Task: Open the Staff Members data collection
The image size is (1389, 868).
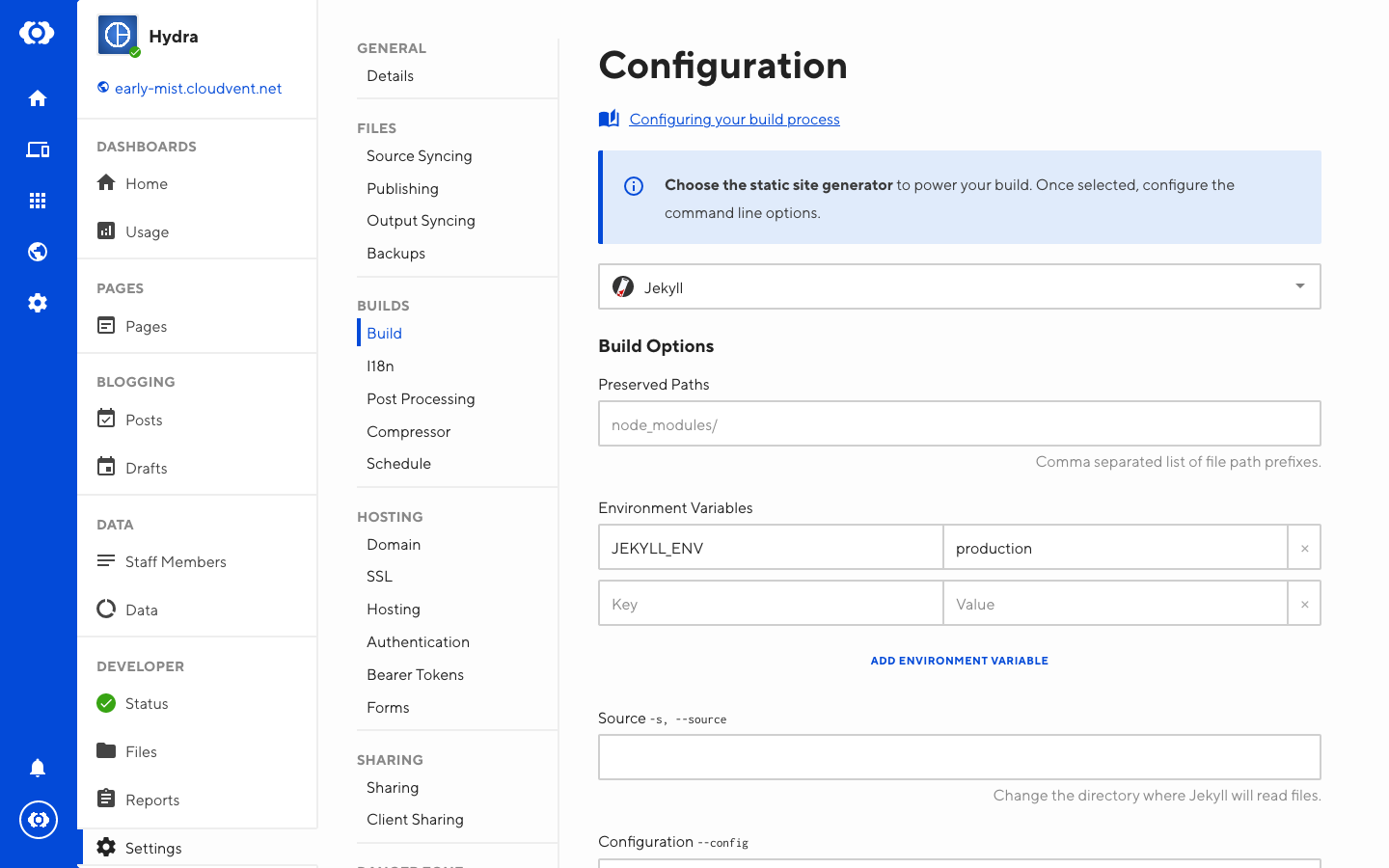Action: [161, 561]
